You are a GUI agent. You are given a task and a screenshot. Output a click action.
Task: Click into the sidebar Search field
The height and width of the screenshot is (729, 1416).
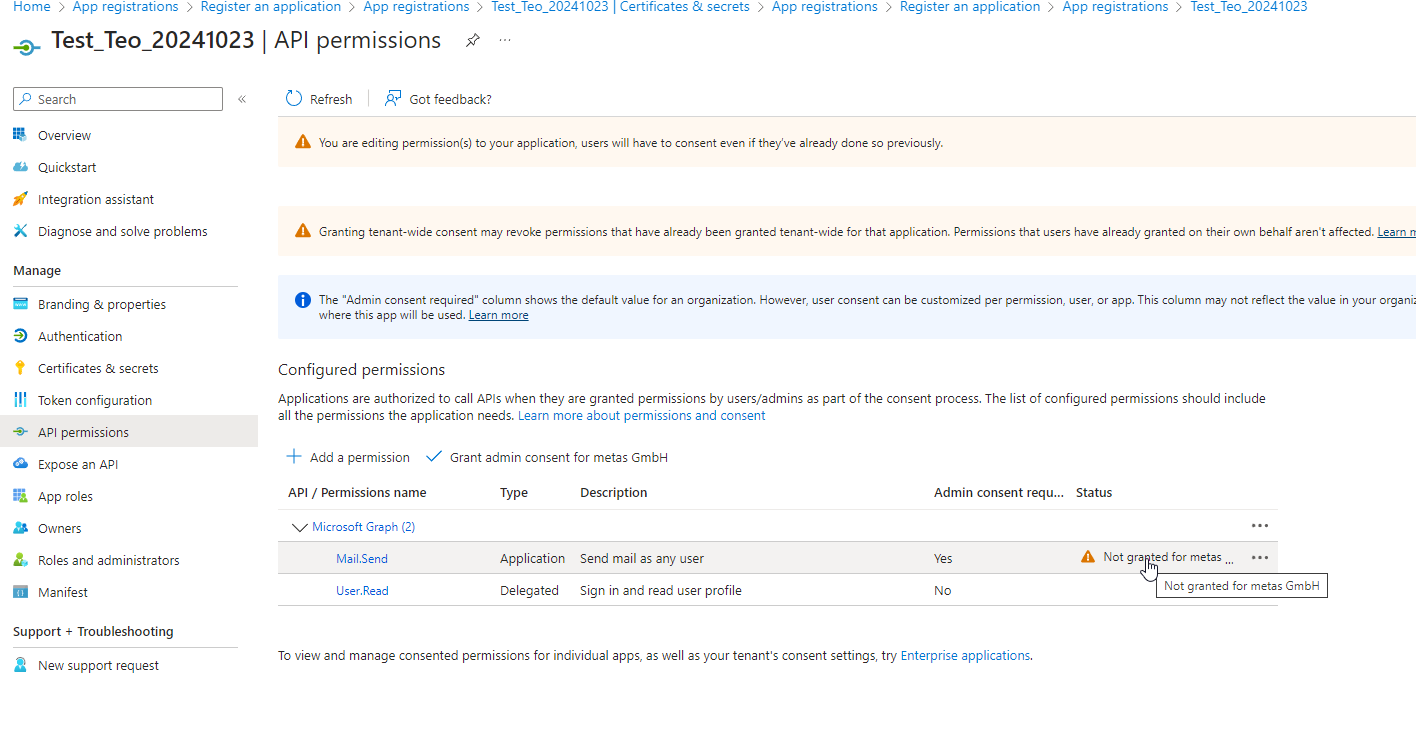click(x=118, y=99)
